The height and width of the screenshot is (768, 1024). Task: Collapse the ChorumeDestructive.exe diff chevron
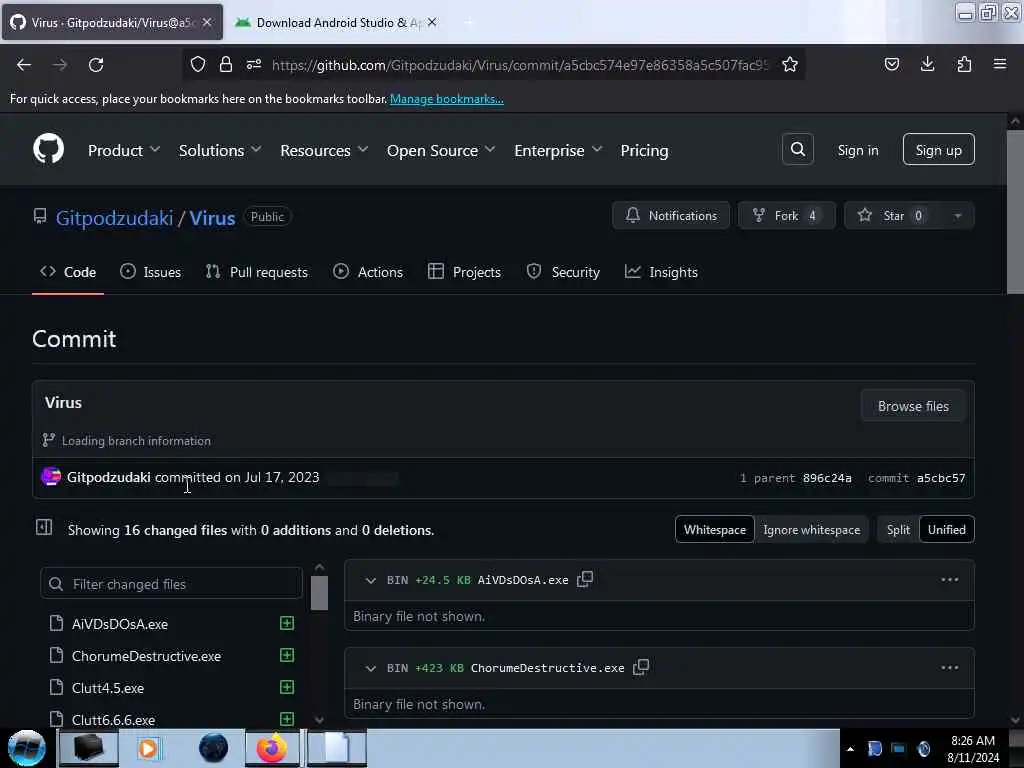(370, 668)
